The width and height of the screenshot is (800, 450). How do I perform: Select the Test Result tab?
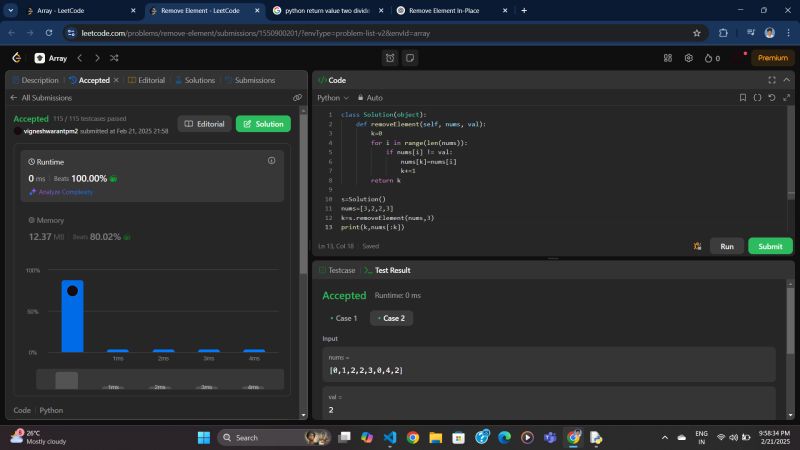pos(388,270)
